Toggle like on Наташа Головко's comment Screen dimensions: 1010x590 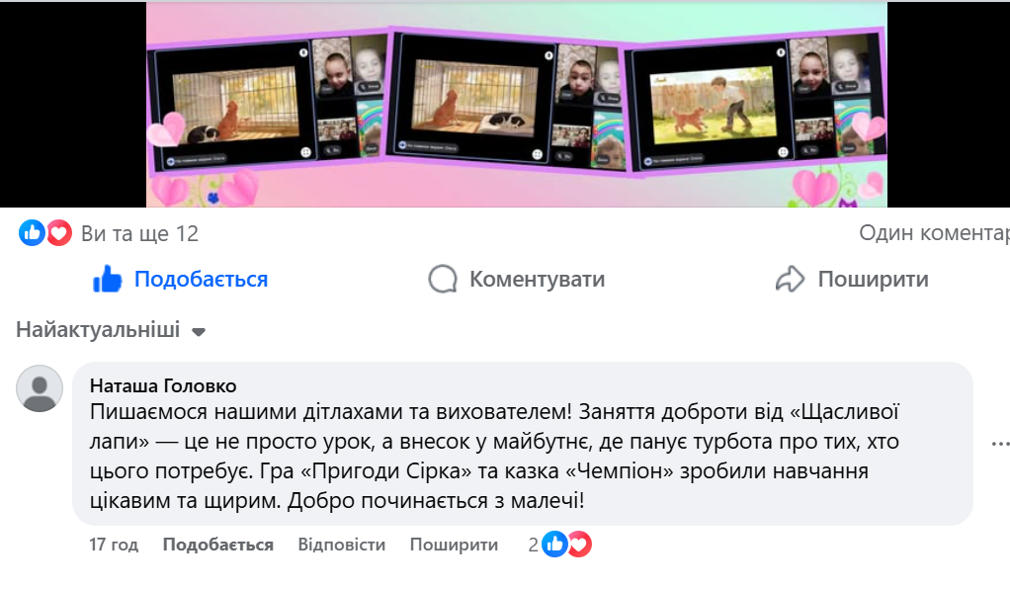218,545
